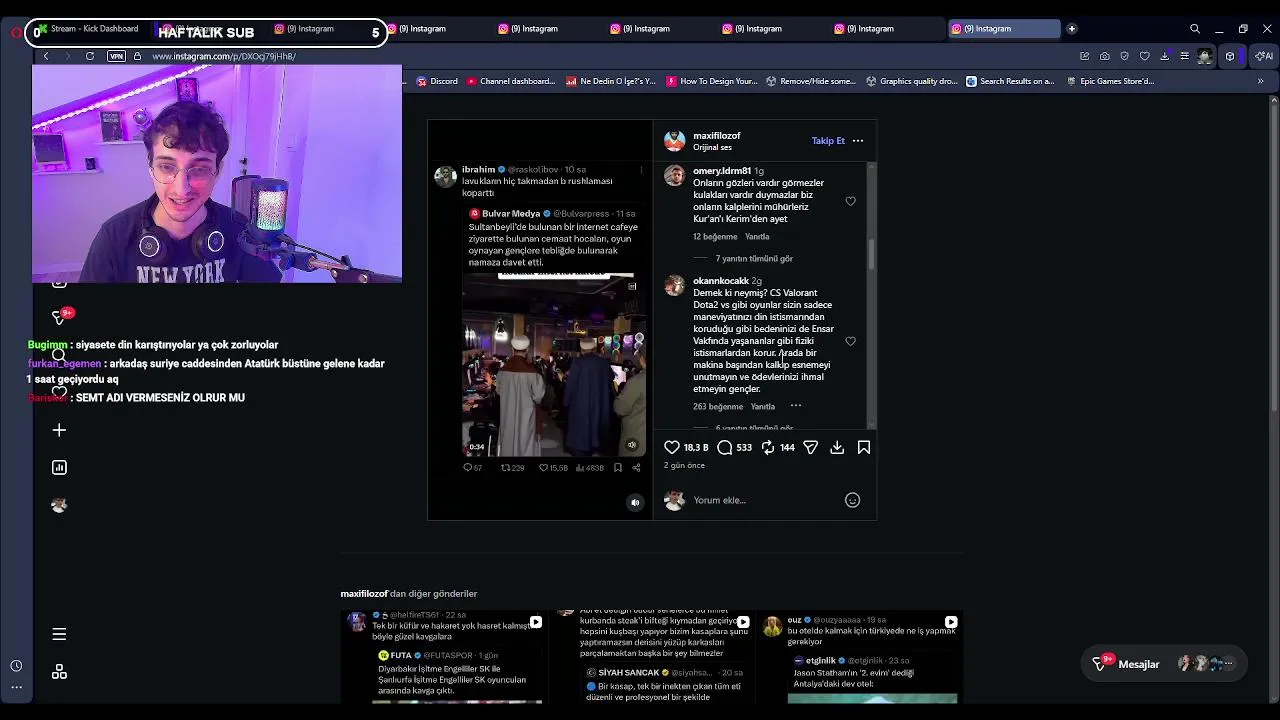1280x720 pixels.
Task: Open Epic Games Store'd bookmark
Action: coord(1111,81)
